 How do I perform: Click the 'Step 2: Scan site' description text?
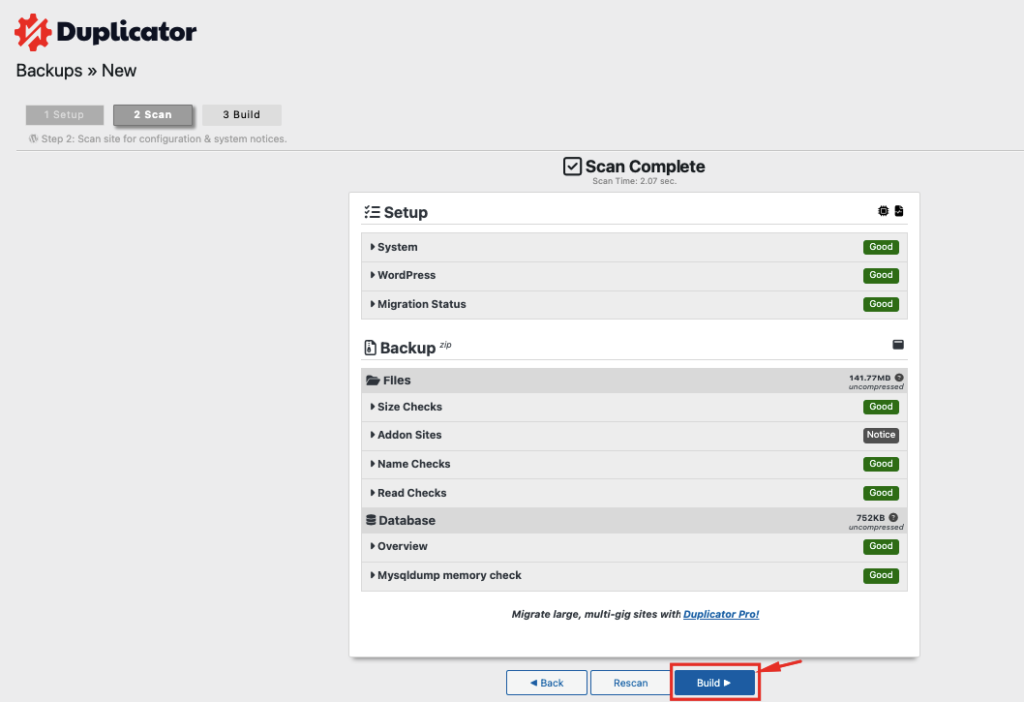tap(164, 139)
